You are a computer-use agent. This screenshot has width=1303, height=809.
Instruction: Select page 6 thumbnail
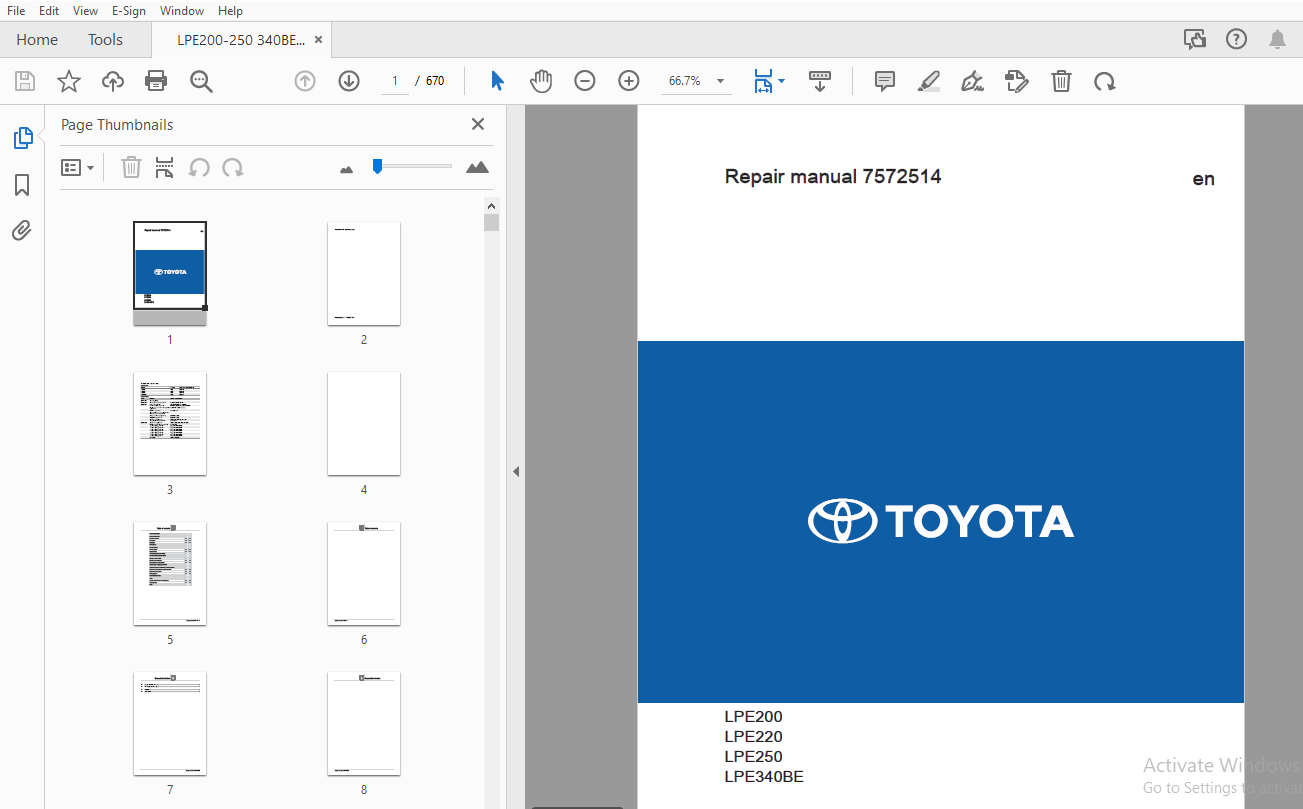364,573
